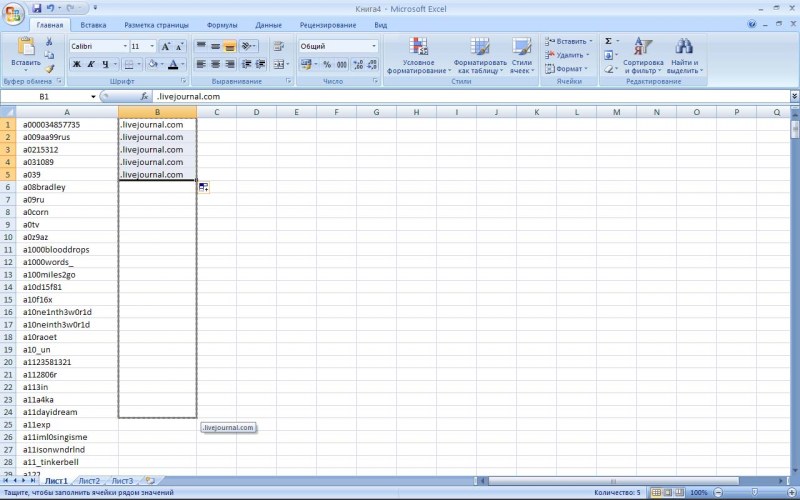Screen dimensions: 800x500
Task: Increase cell indent
Action: [260, 64]
